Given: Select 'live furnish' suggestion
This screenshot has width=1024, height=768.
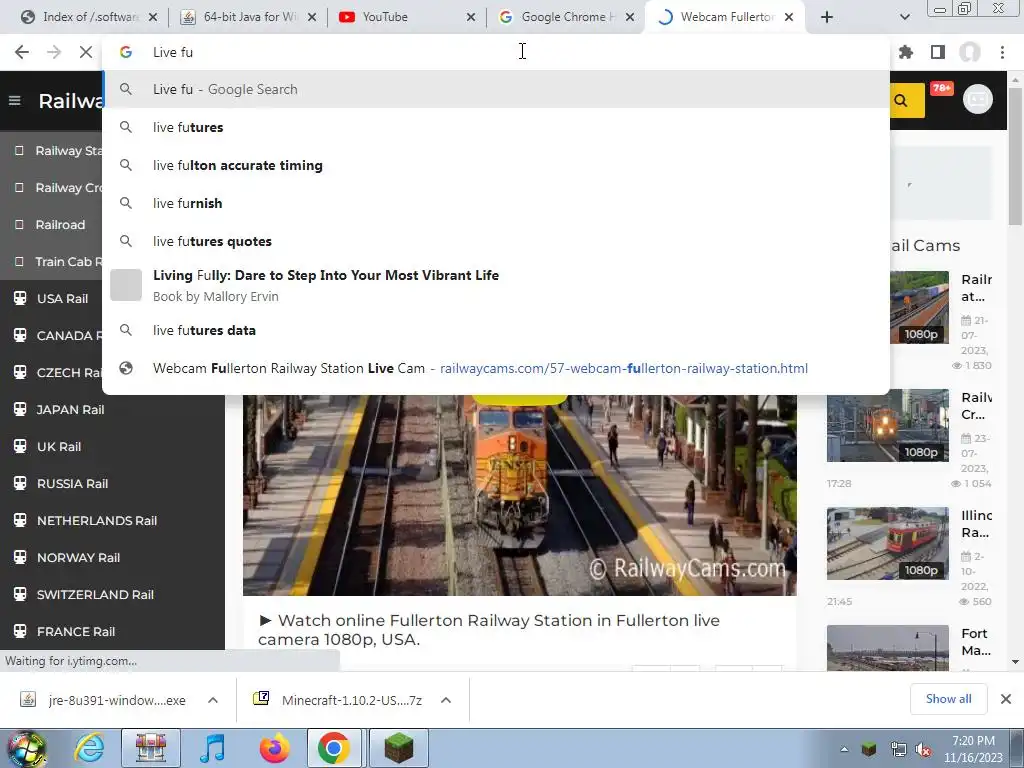Looking at the screenshot, I should point(496,203).
